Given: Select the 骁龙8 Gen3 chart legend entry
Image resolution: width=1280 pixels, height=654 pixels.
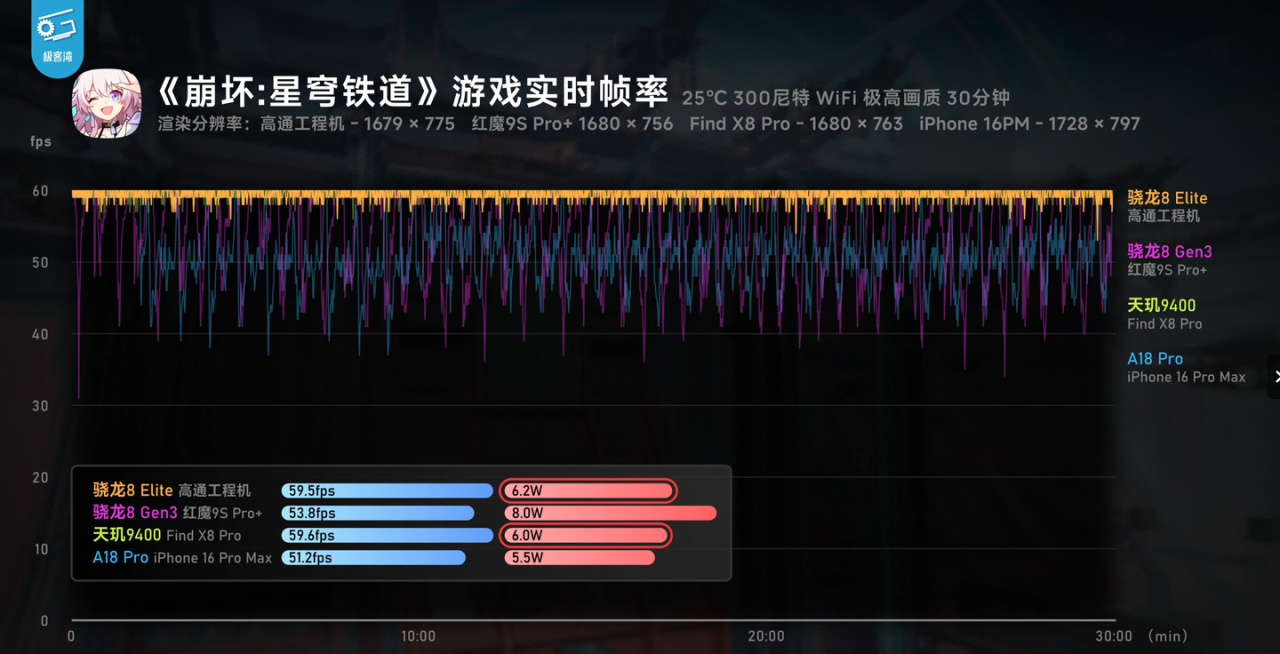Looking at the screenshot, I should click(x=1169, y=260).
